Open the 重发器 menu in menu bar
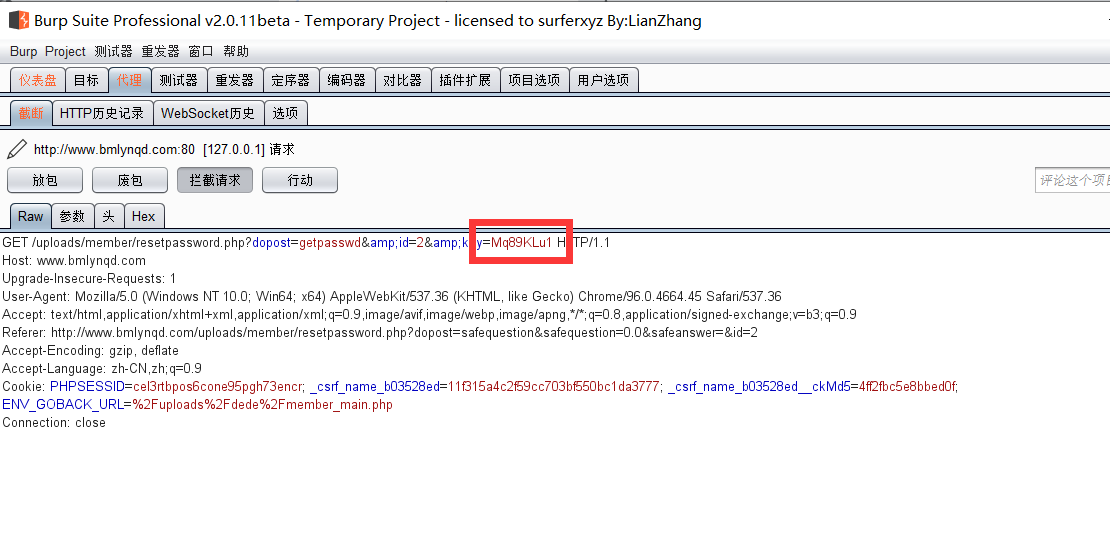 tap(161, 52)
